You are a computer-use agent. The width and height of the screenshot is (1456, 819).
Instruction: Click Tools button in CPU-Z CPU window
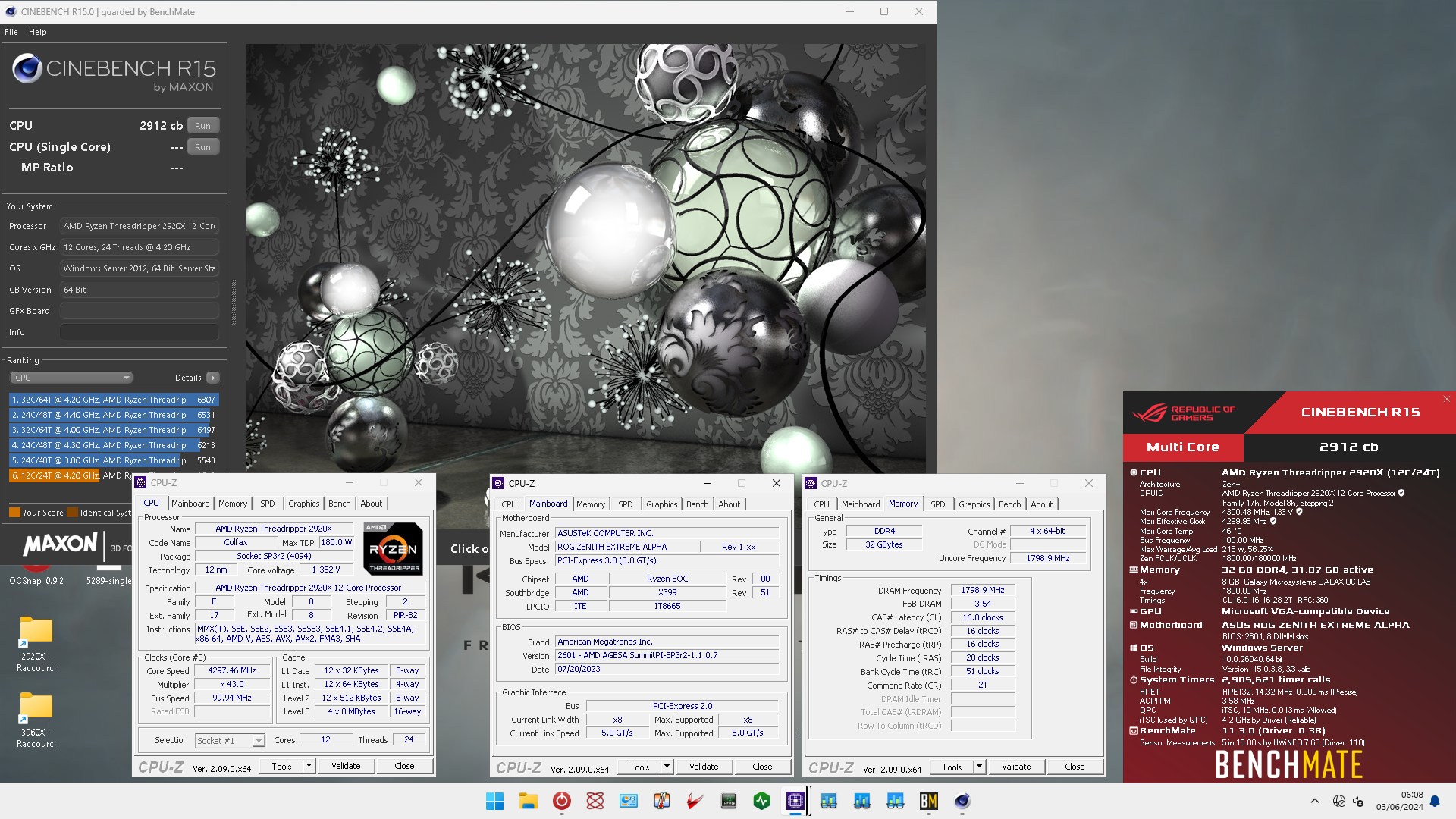coord(281,766)
